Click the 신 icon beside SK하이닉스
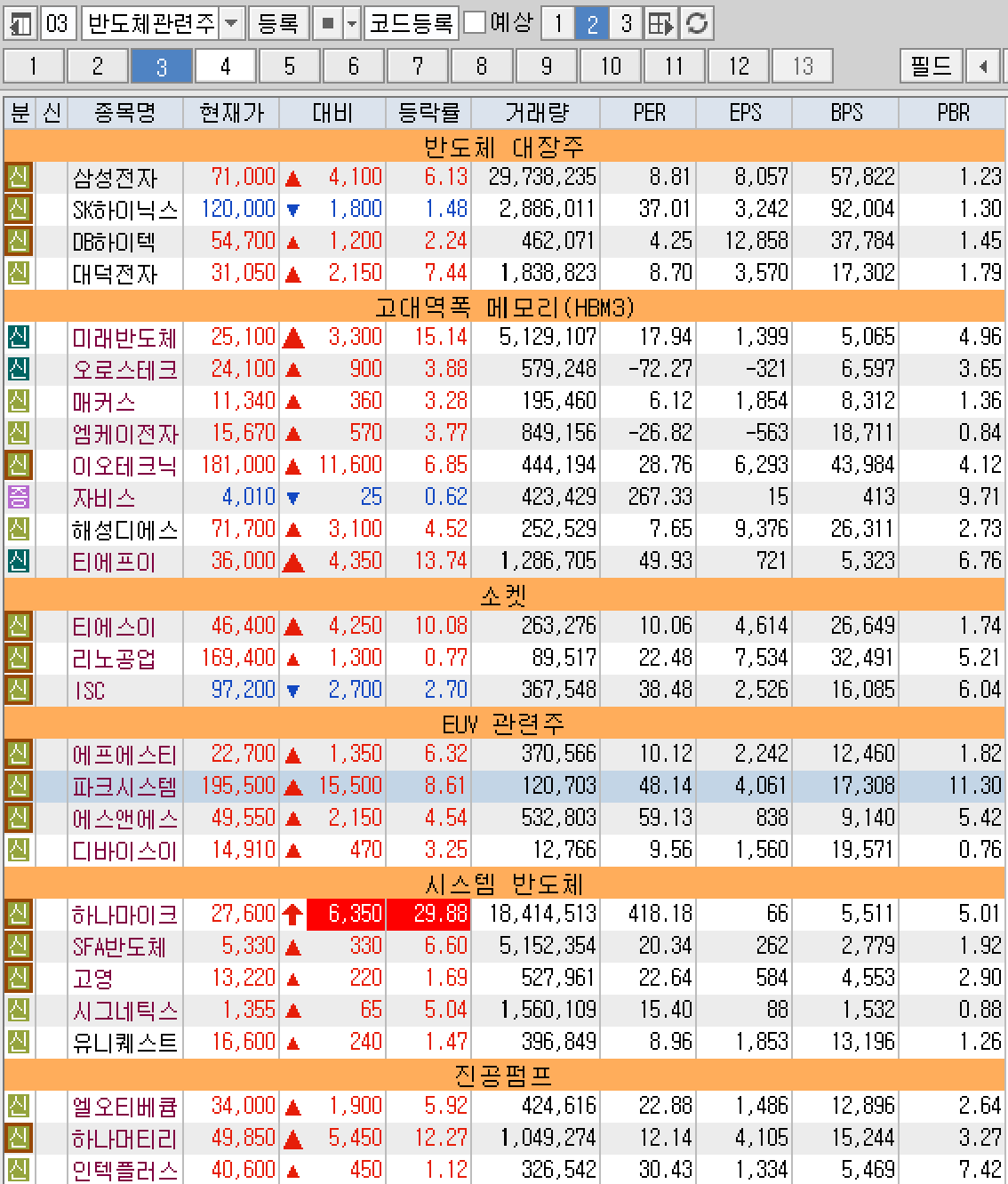This screenshot has width=1008, height=1184. [19, 209]
